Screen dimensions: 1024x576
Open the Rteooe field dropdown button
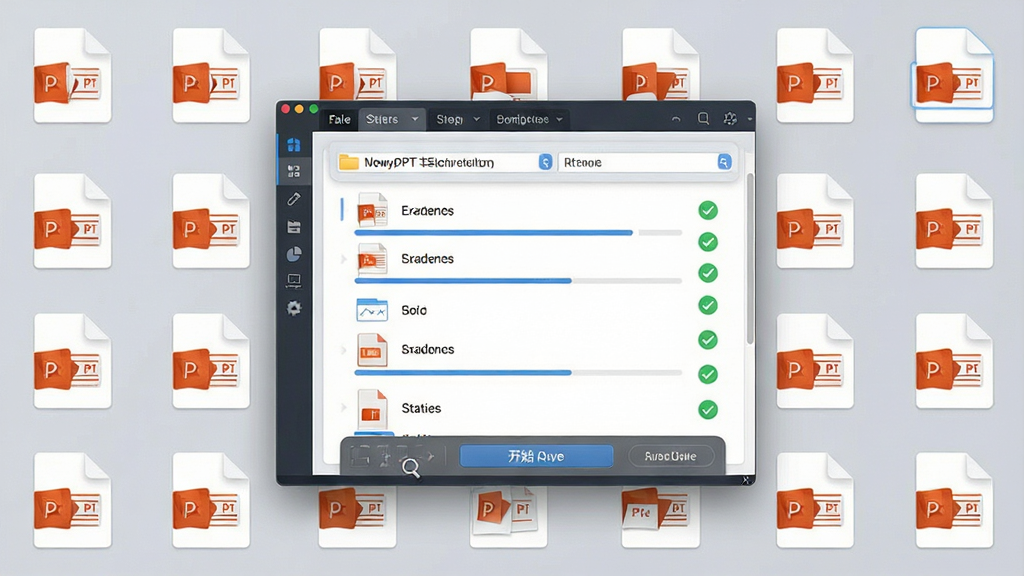point(724,162)
